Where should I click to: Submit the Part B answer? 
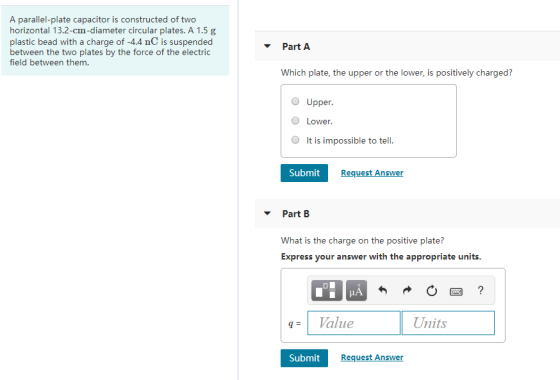pyautogui.click(x=304, y=358)
